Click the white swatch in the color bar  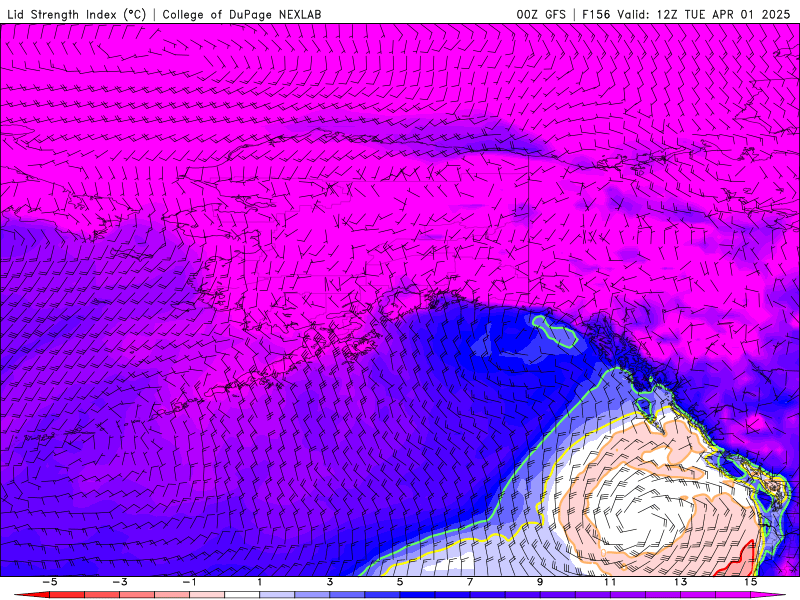click(x=242, y=595)
